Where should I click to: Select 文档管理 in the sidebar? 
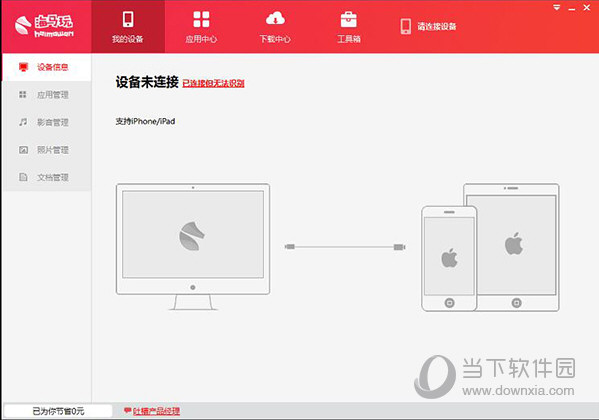click(47, 177)
